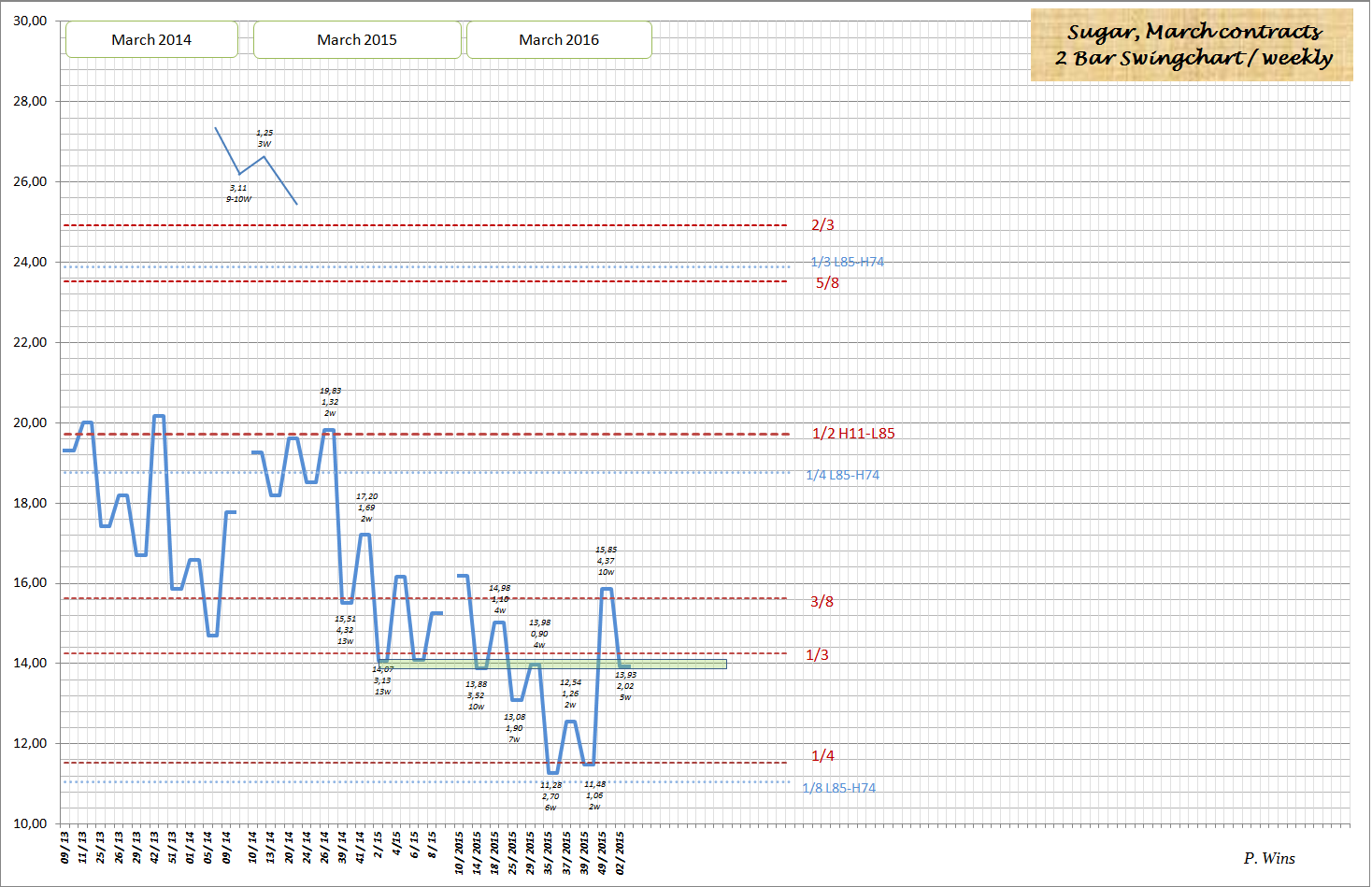Screen dimensions: 1372x887
Task: Click the 1/4 L85-H74 label
Action: [844, 475]
